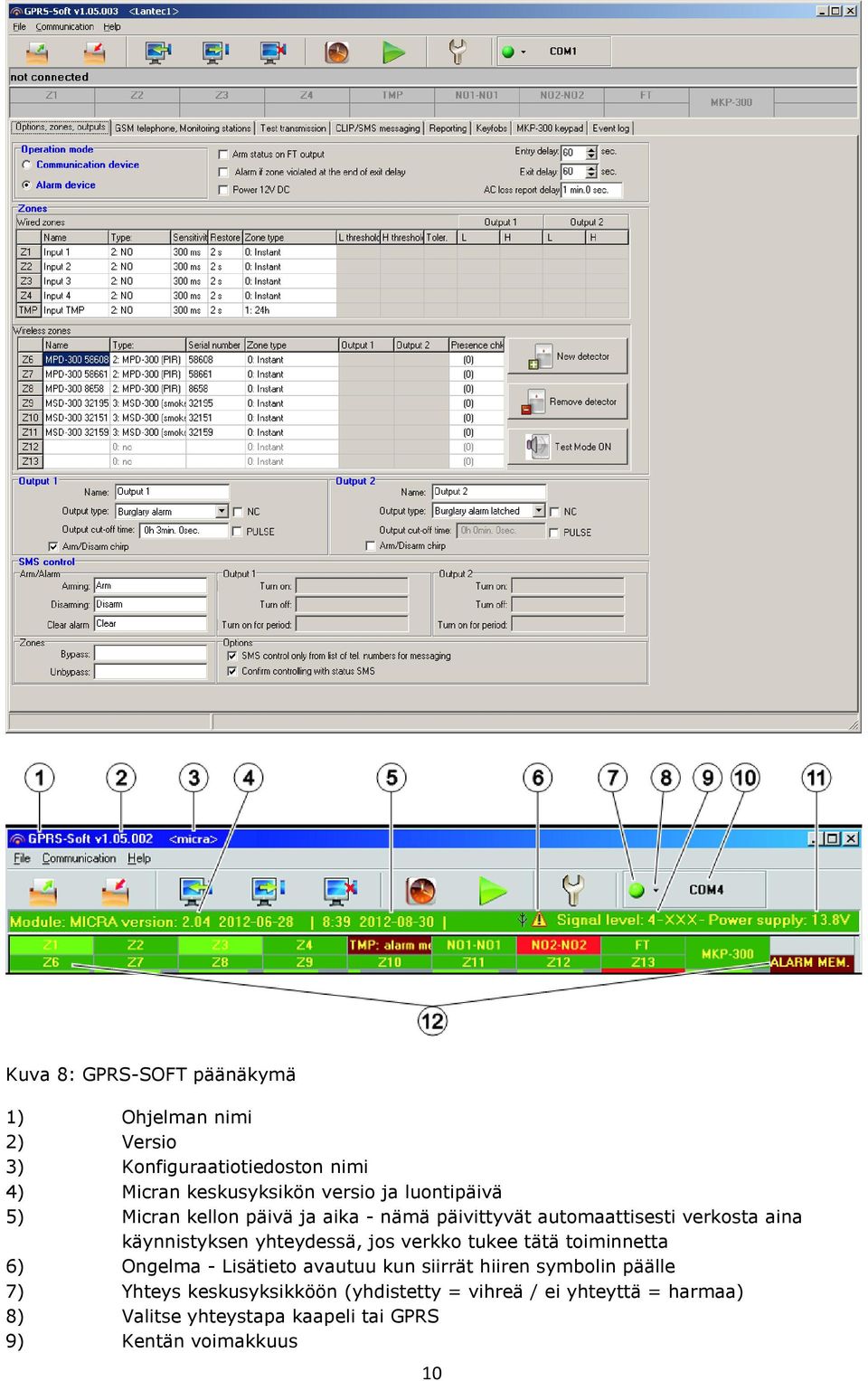Screen dimensions: 868x1381
Task: Click save-file folder icon in micra window
Action: coord(115,892)
